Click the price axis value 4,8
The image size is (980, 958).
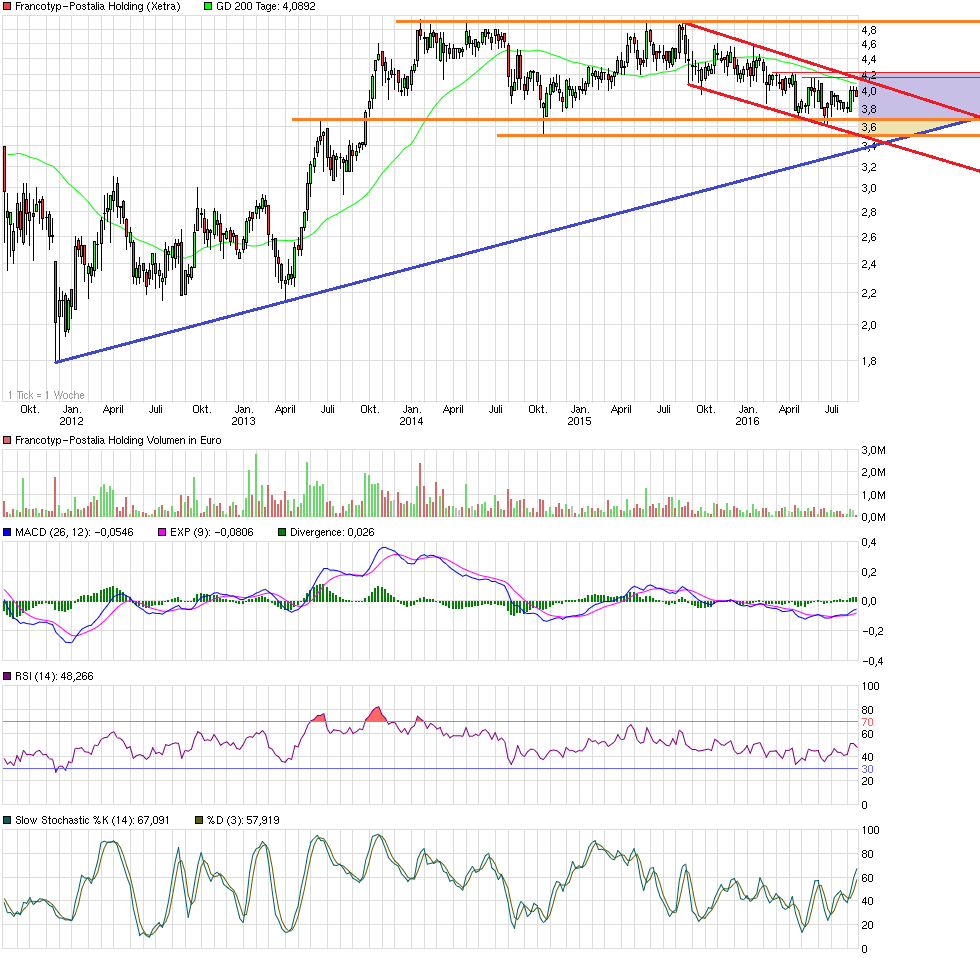(x=869, y=30)
